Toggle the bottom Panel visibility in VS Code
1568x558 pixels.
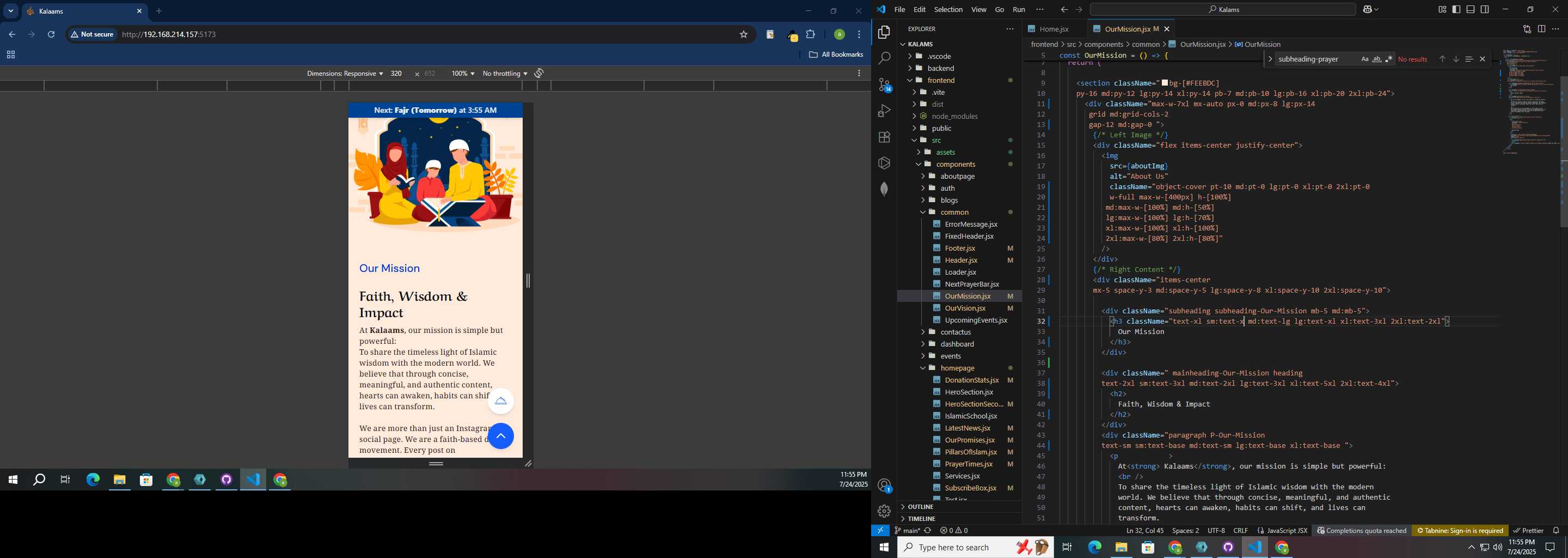(x=1470, y=10)
